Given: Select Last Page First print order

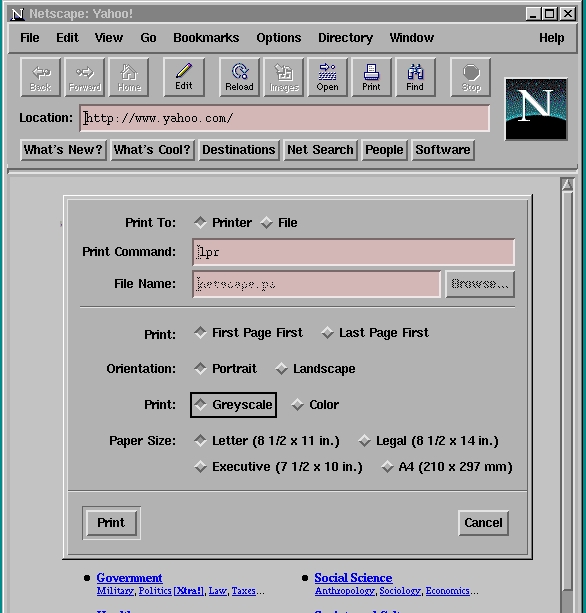Looking at the screenshot, I should [375, 333].
